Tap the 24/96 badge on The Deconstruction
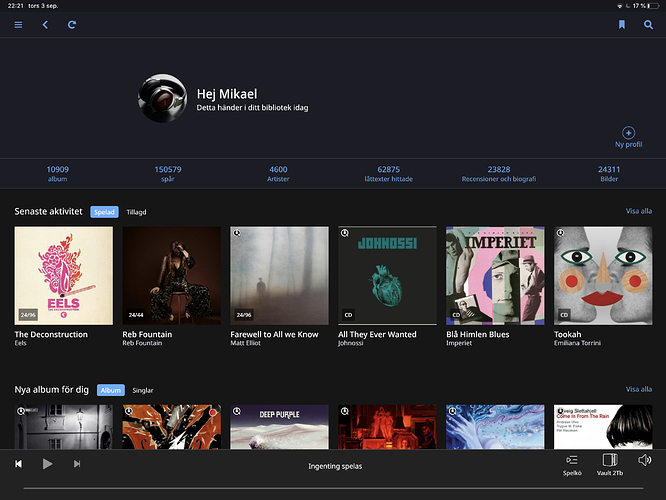 tap(28, 315)
